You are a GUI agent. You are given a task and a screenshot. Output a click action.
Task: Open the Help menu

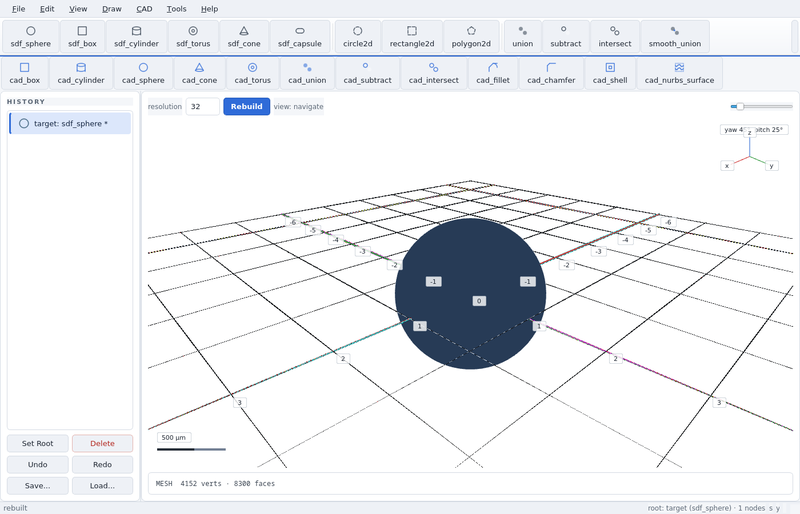(209, 9)
